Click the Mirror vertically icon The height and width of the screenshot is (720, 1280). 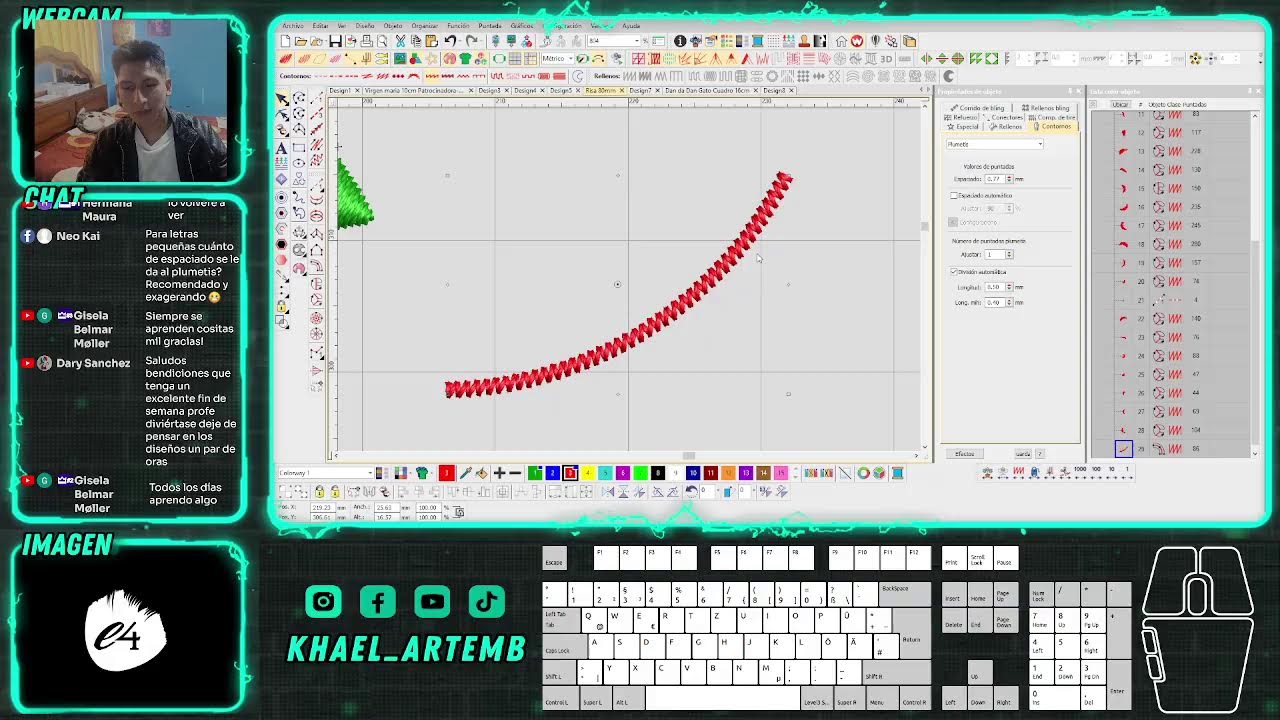click(x=624, y=492)
